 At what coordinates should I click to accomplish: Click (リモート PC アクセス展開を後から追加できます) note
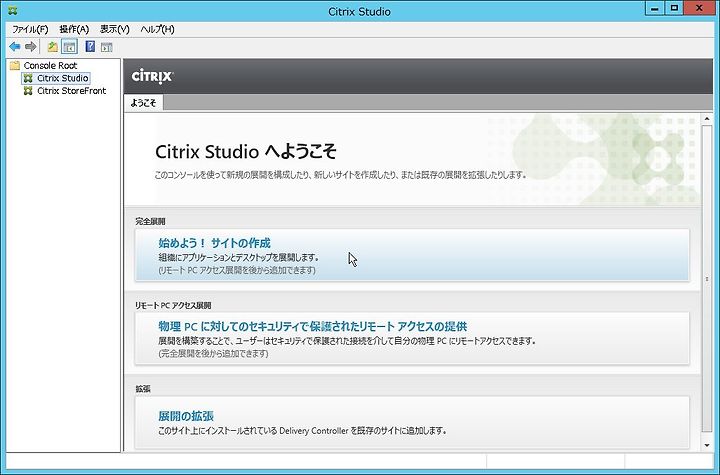tap(237, 270)
